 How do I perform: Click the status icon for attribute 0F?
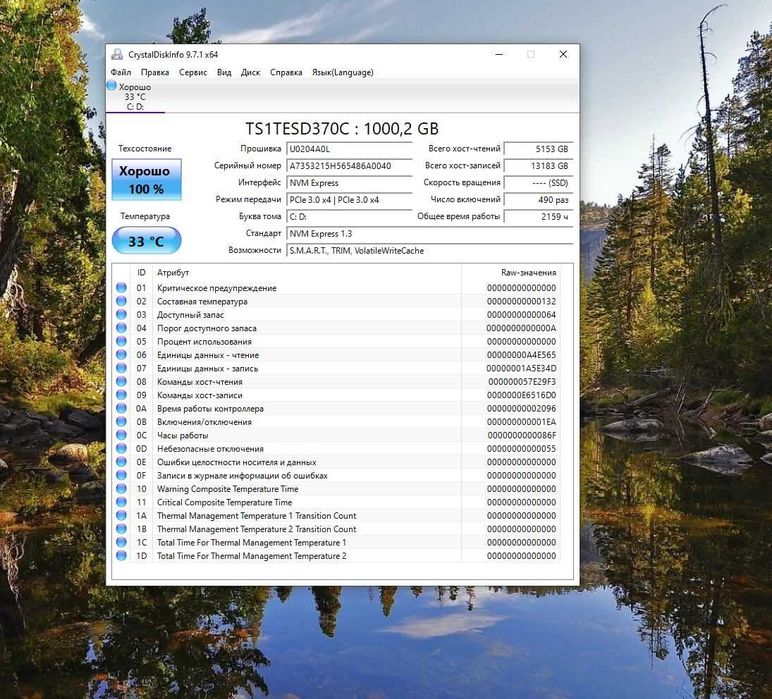[x=121, y=475]
